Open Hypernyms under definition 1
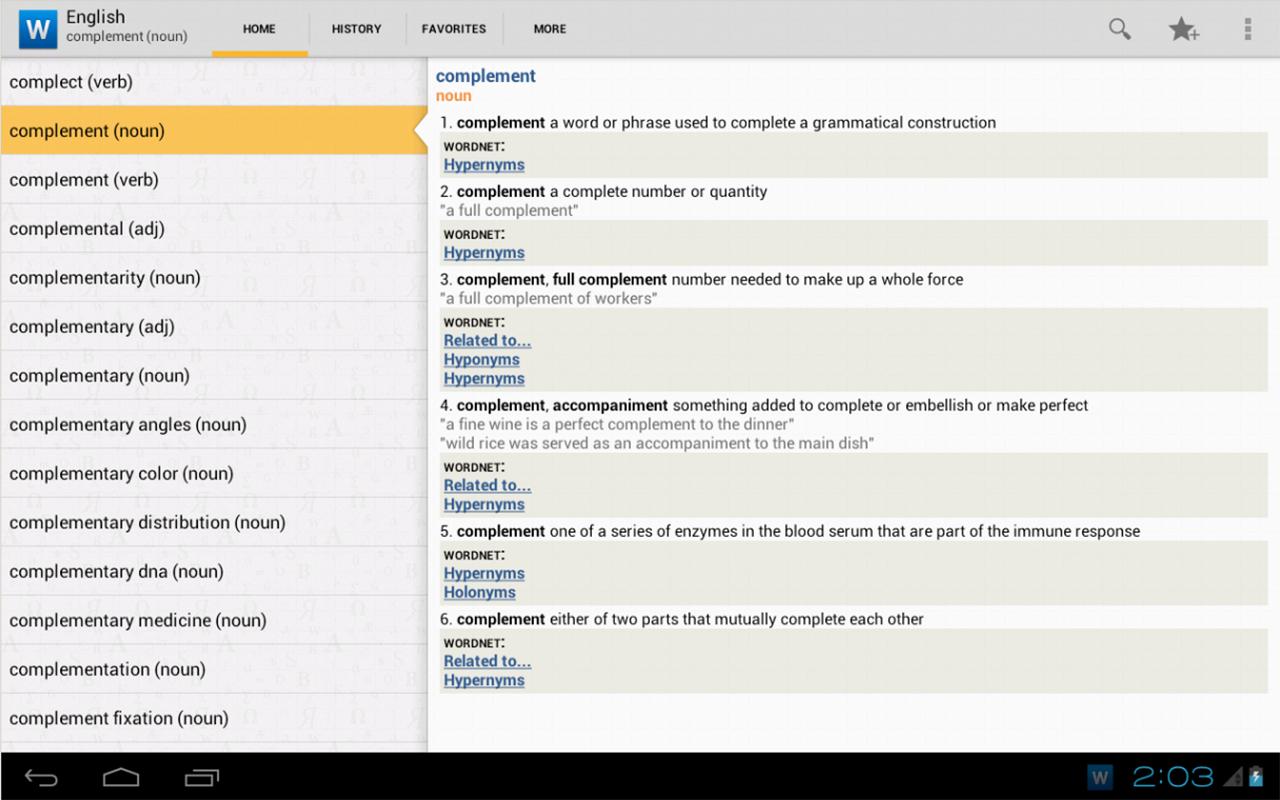 pos(484,164)
